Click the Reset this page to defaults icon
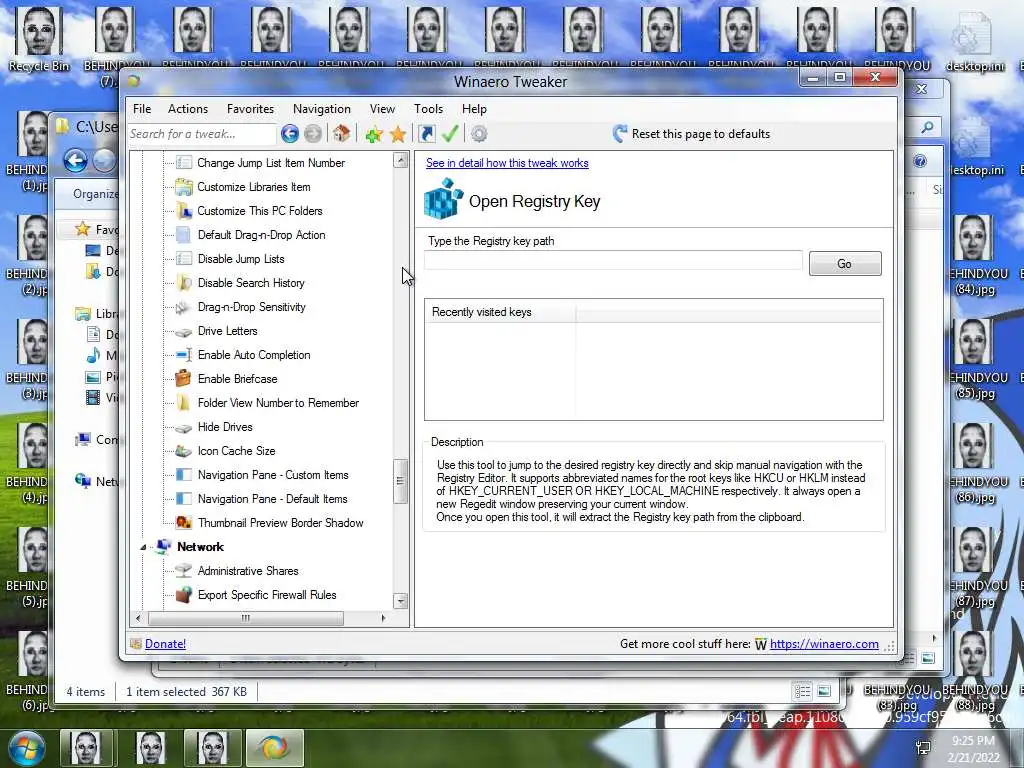 click(620, 134)
